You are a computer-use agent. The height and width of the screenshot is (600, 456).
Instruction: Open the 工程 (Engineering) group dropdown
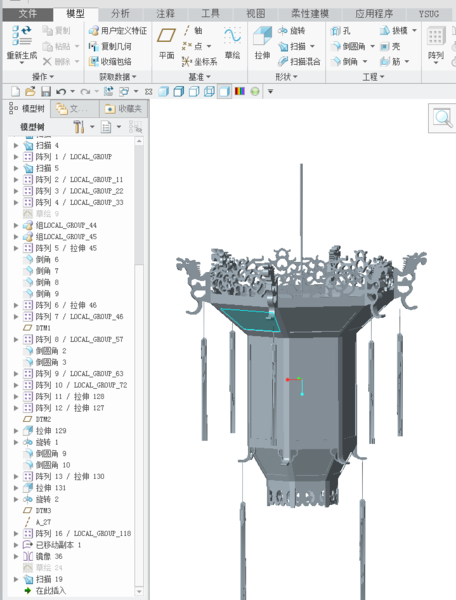point(373,77)
